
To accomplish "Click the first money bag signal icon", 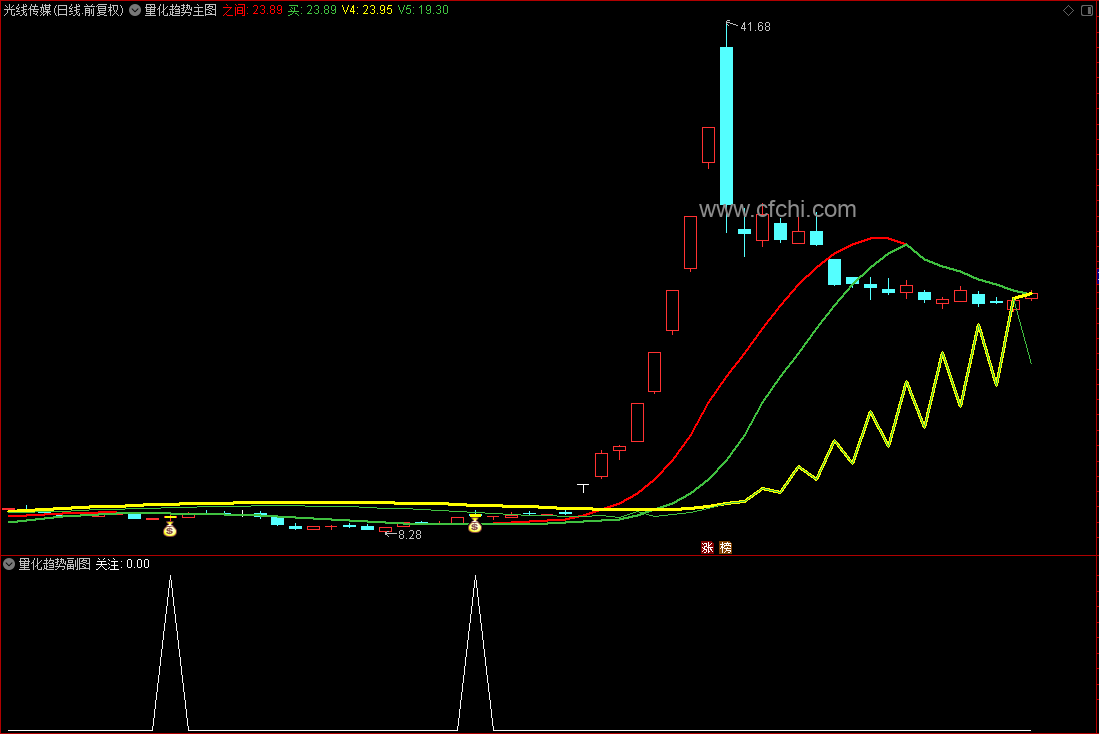I will (170, 529).
